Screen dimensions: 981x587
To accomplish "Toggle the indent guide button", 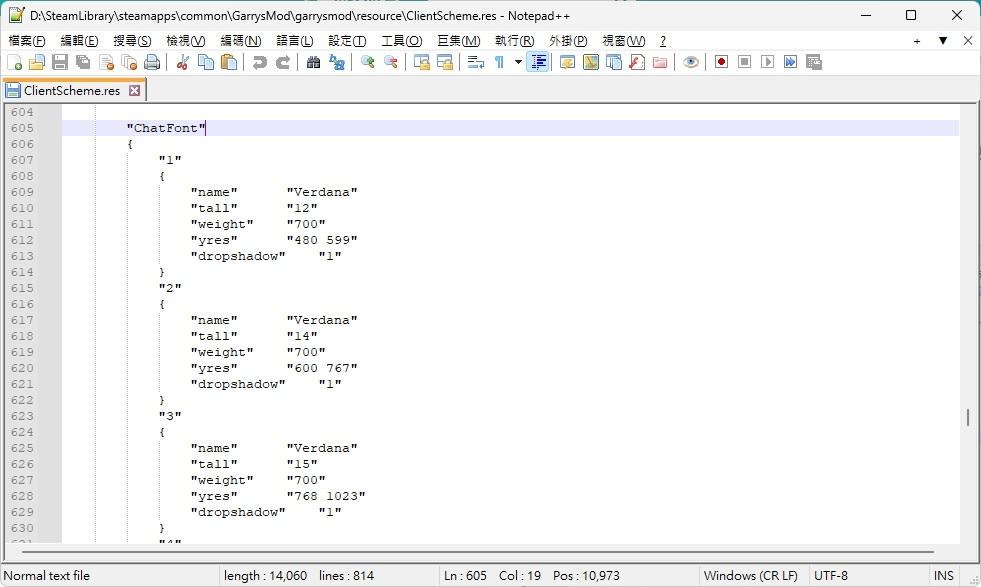I will [x=539, y=62].
